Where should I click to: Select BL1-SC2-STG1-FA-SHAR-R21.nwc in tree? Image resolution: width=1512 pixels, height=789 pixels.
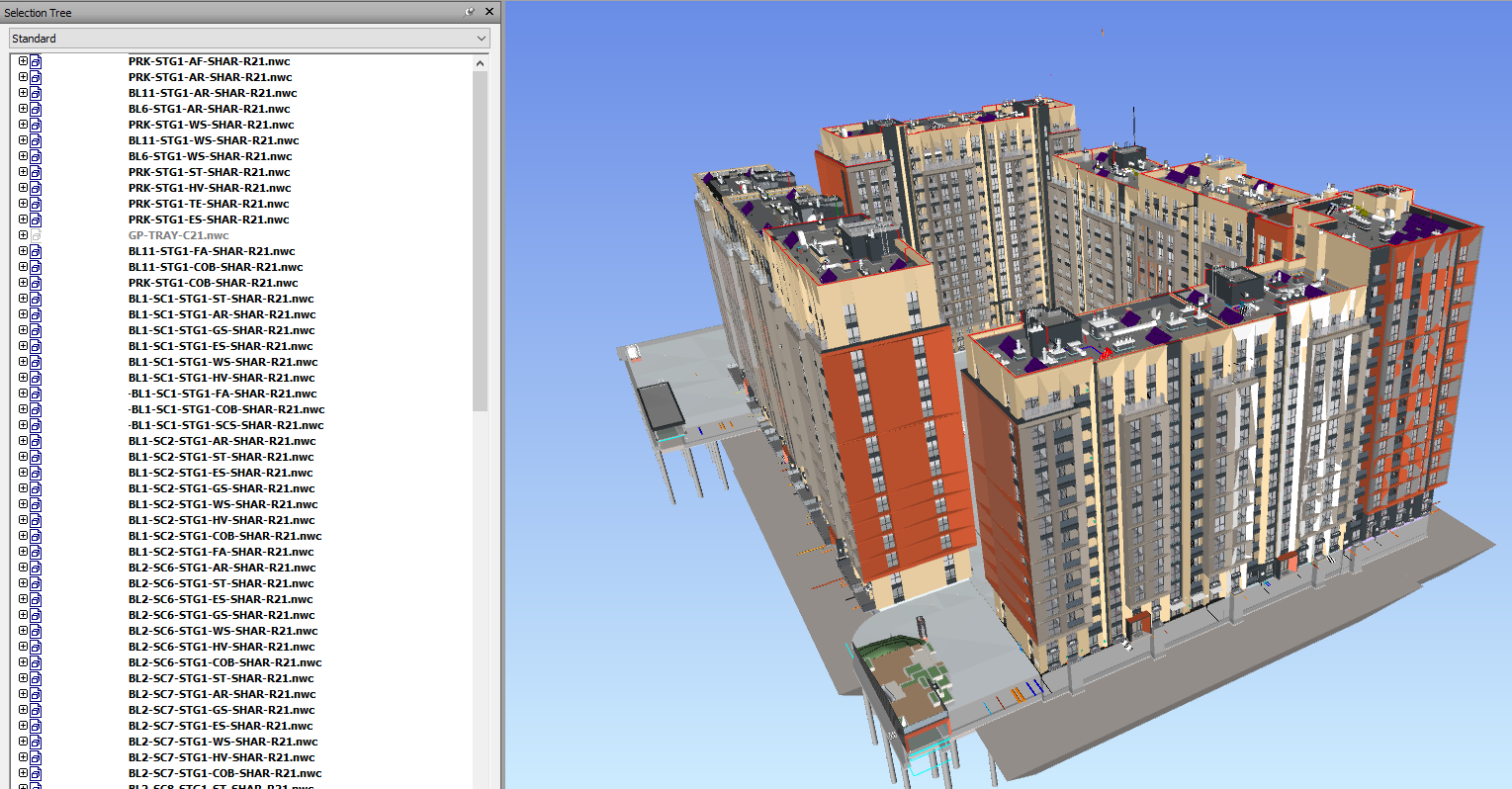[x=221, y=552]
